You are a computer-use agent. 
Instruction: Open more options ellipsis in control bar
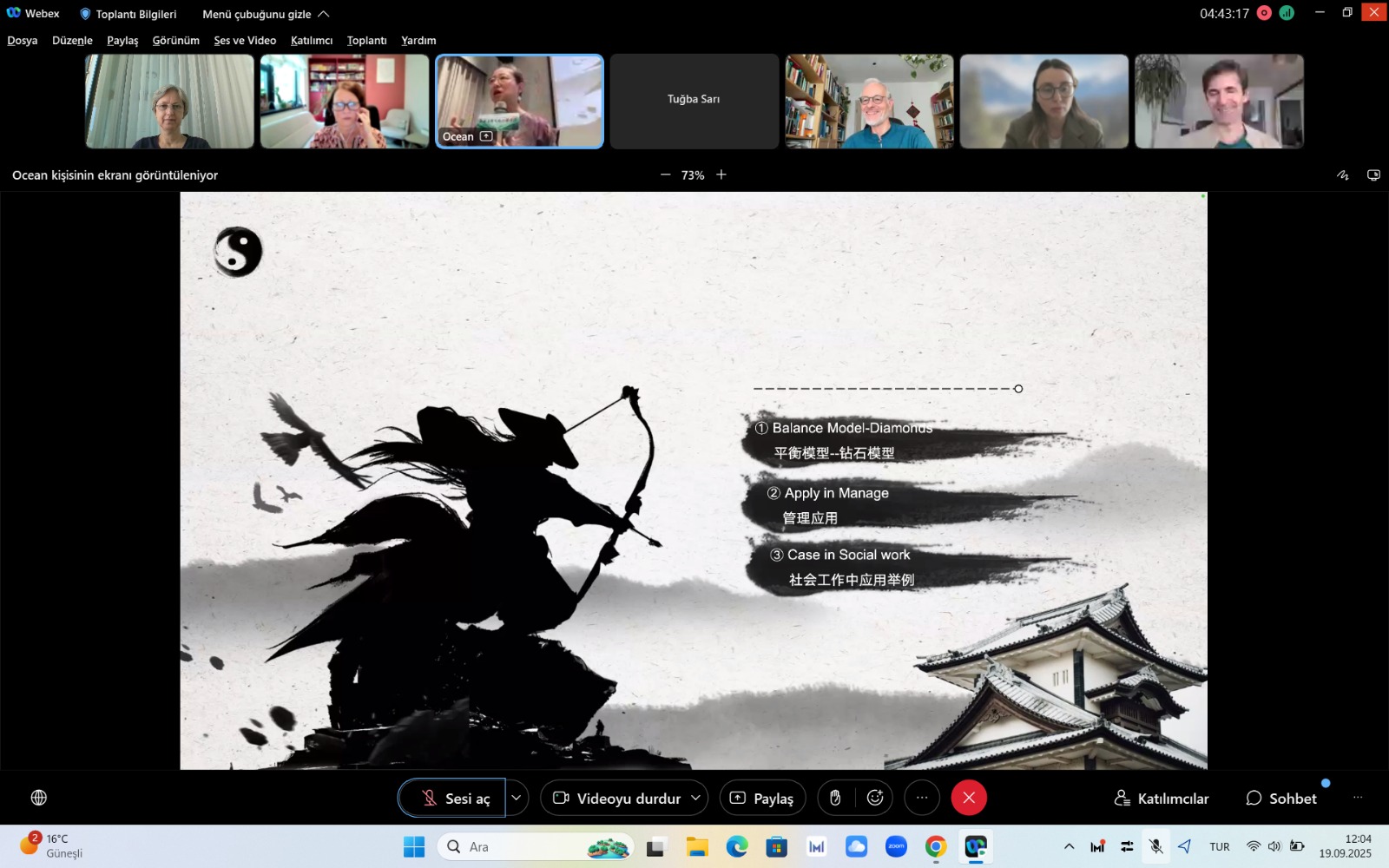tap(922, 798)
